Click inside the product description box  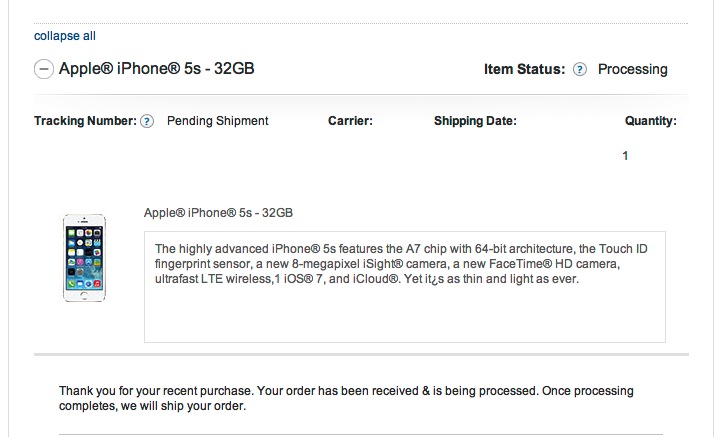click(x=405, y=287)
